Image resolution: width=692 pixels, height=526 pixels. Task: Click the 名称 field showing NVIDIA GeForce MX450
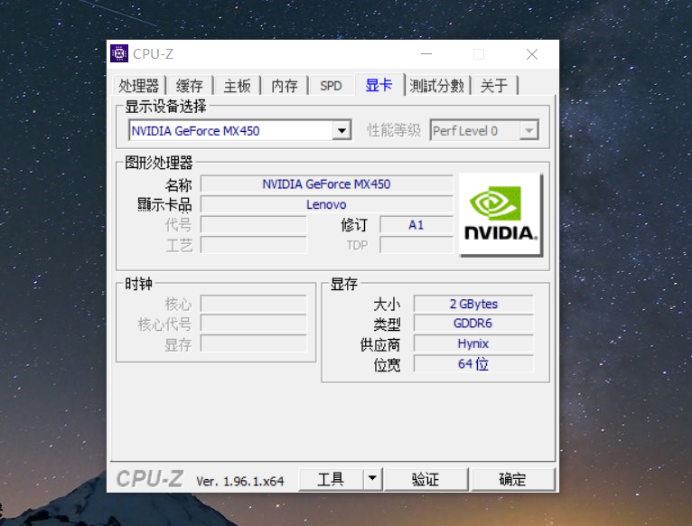tap(327, 184)
